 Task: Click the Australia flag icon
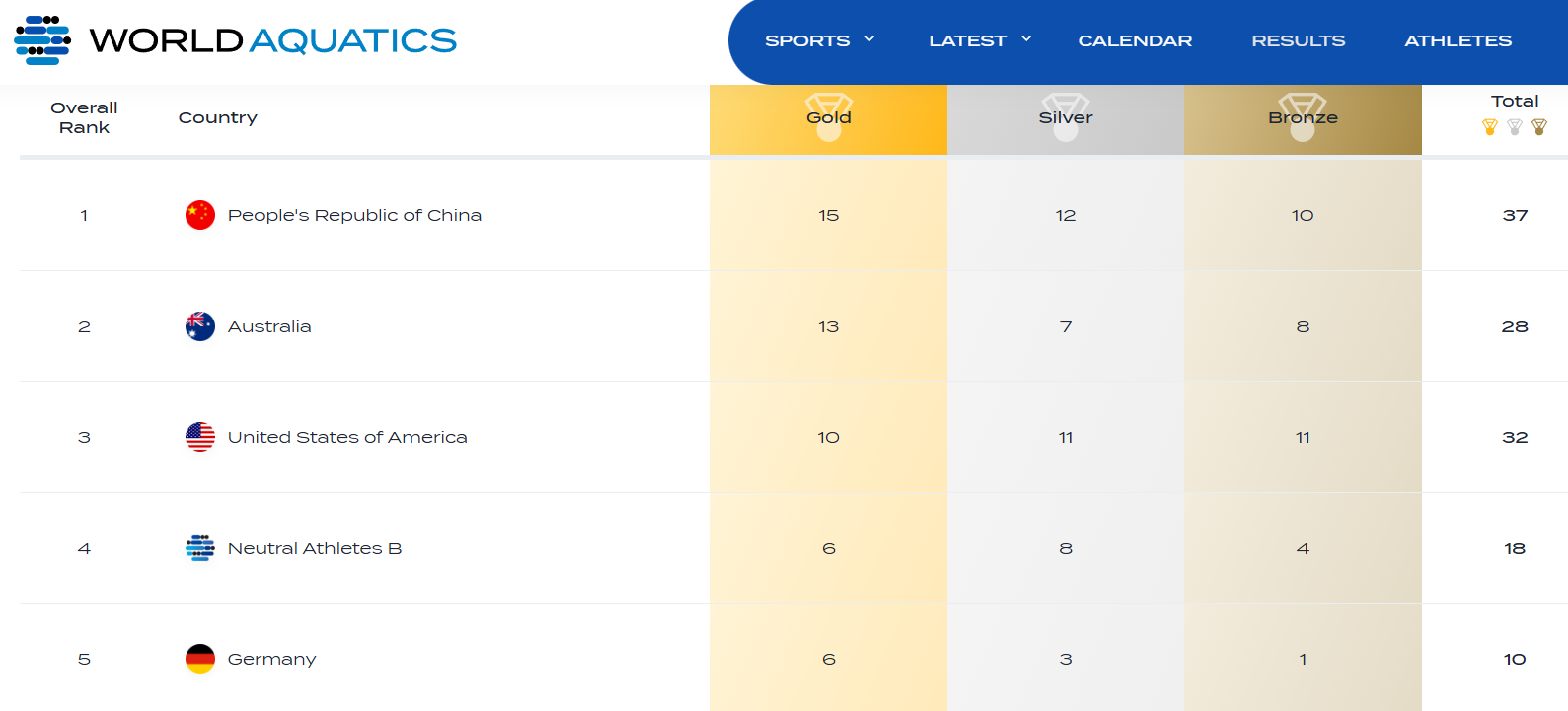point(200,326)
